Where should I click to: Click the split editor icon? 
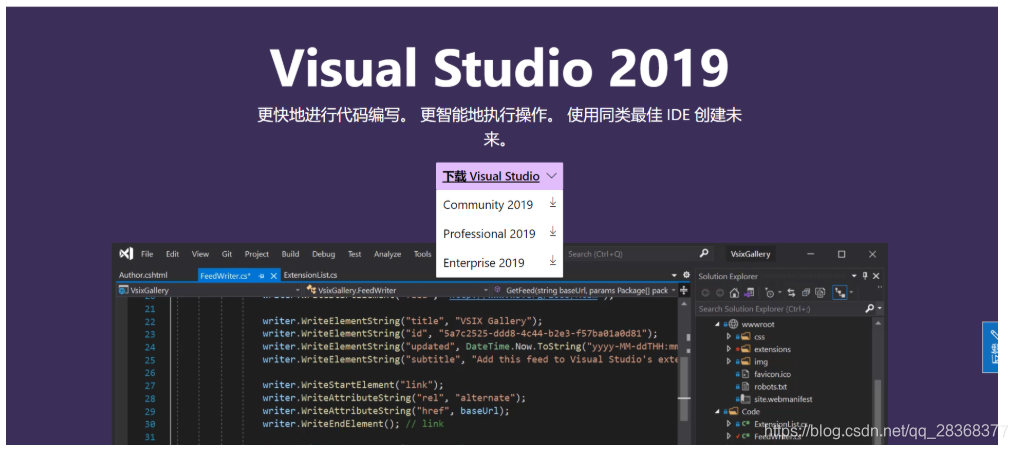click(x=684, y=290)
